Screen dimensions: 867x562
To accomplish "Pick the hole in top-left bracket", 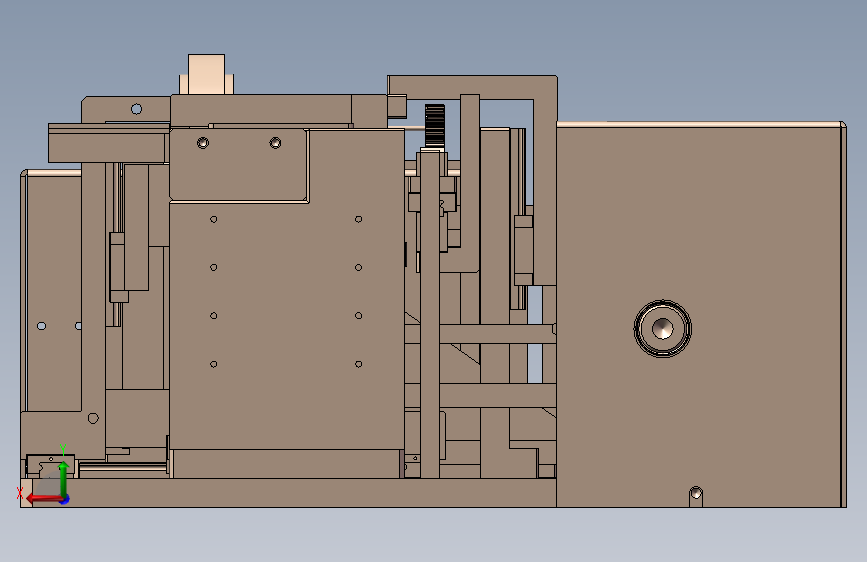I will (137, 109).
